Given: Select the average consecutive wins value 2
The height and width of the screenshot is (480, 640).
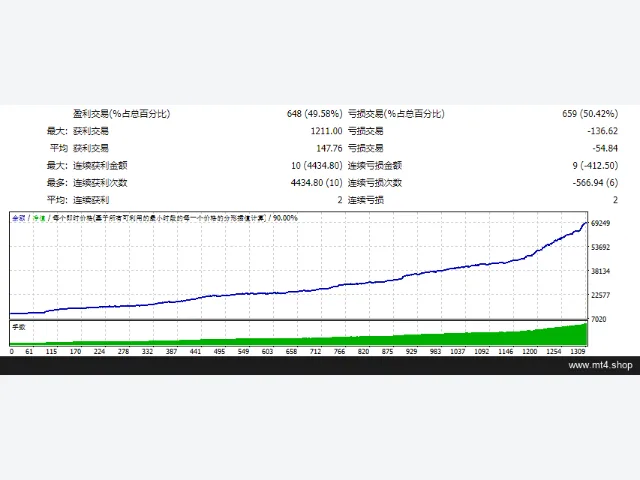Looking at the screenshot, I should tap(340, 200).
